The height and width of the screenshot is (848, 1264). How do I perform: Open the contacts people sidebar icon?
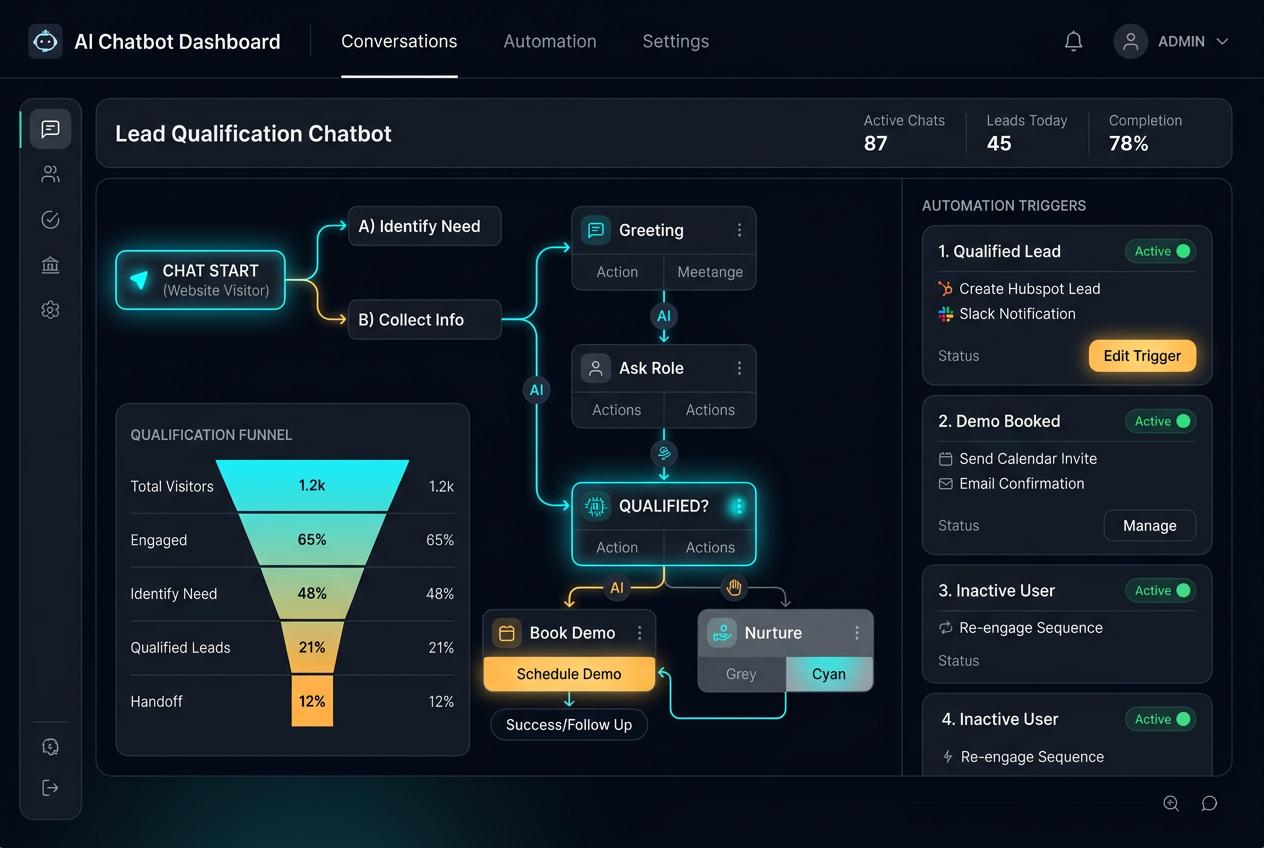click(x=50, y=174)
